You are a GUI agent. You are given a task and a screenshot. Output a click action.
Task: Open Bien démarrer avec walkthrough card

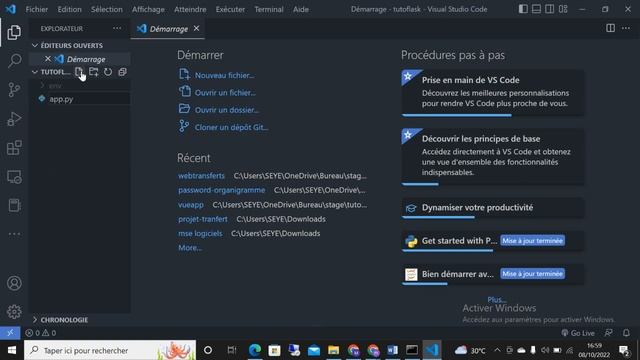click(492, 274)
